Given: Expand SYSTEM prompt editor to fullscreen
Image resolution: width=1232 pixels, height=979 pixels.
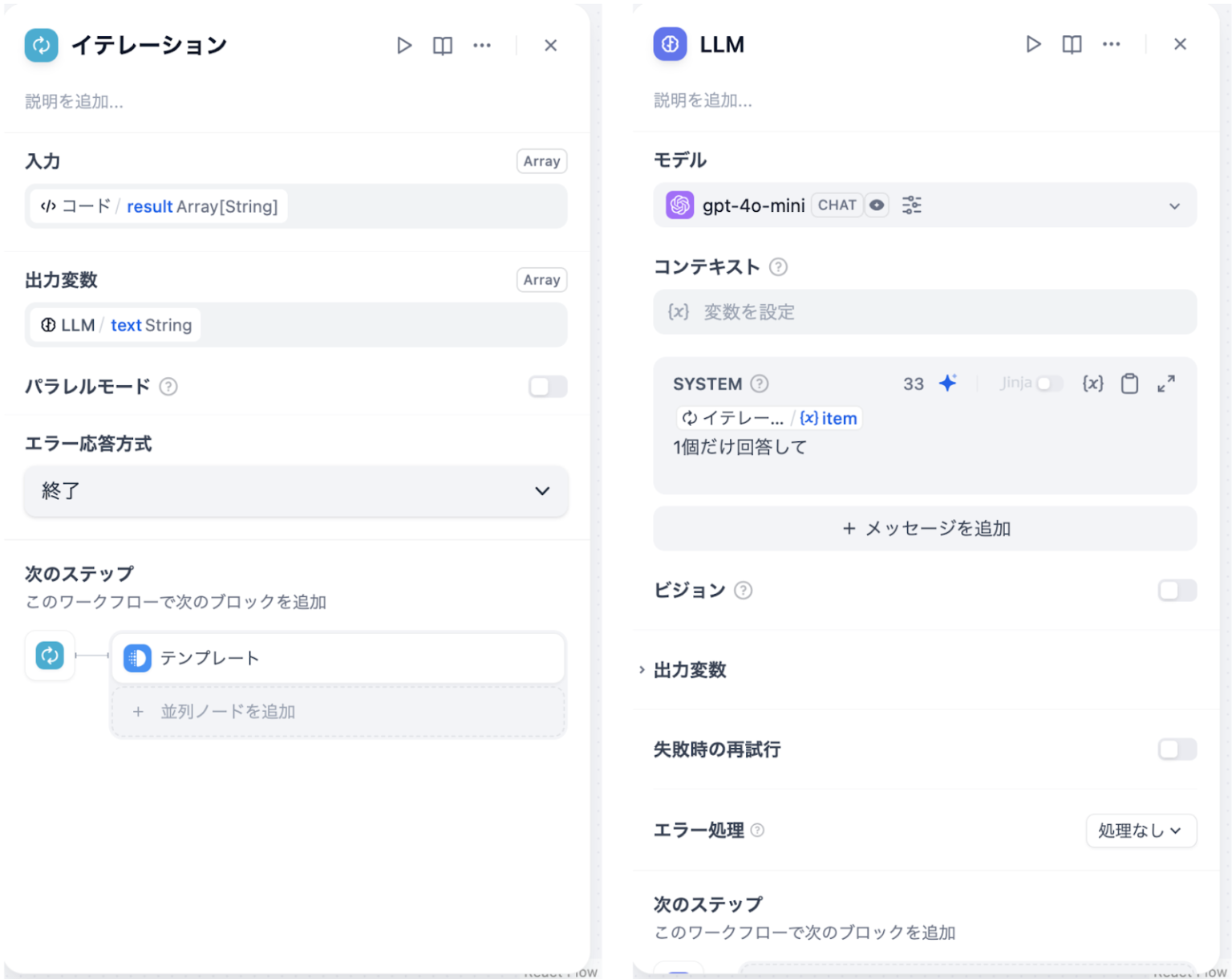Looking at the screenshot, I should pyautogui.click(x=1166, y=384).
